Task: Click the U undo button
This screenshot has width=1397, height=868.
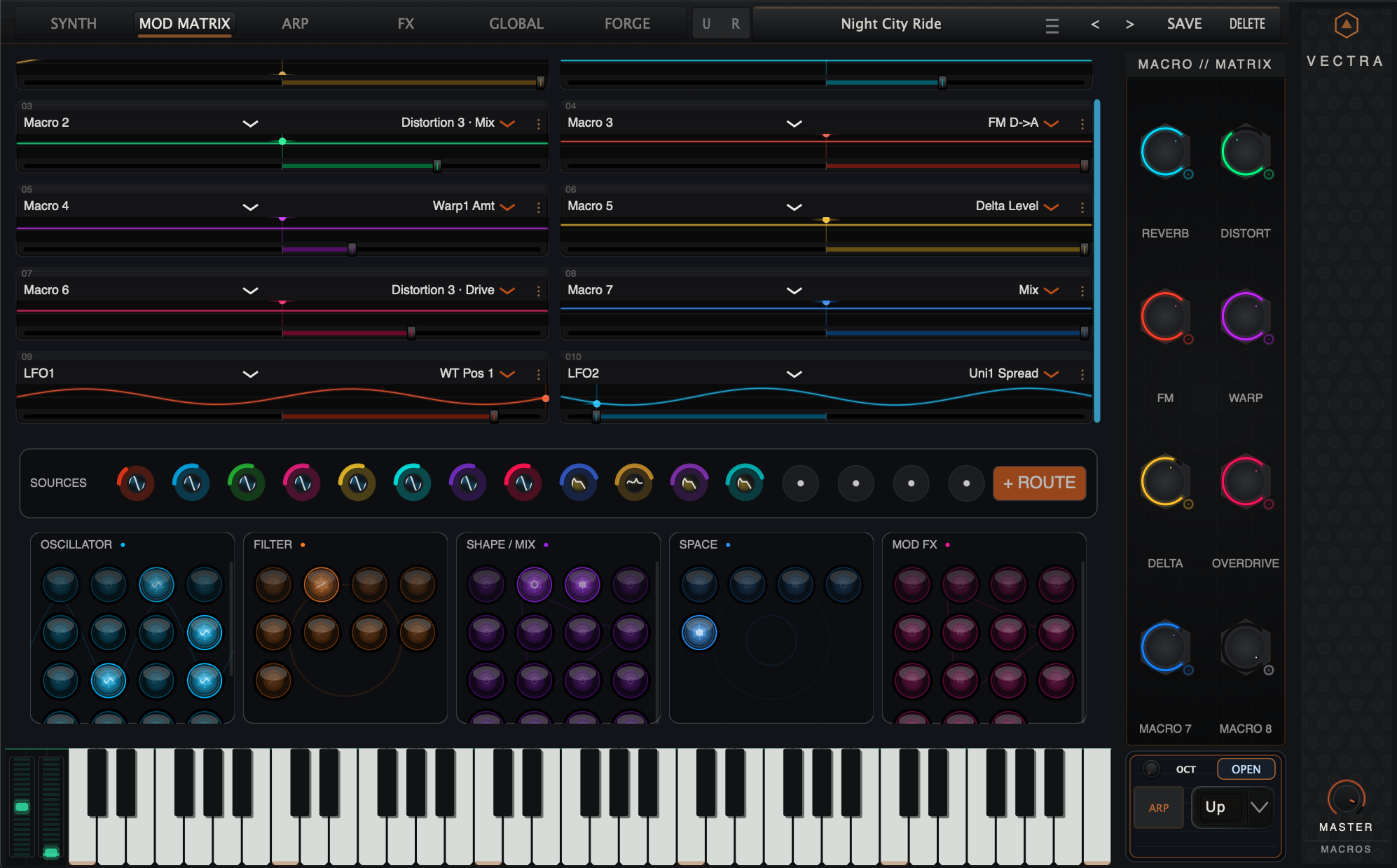Action: click(706, 24)
